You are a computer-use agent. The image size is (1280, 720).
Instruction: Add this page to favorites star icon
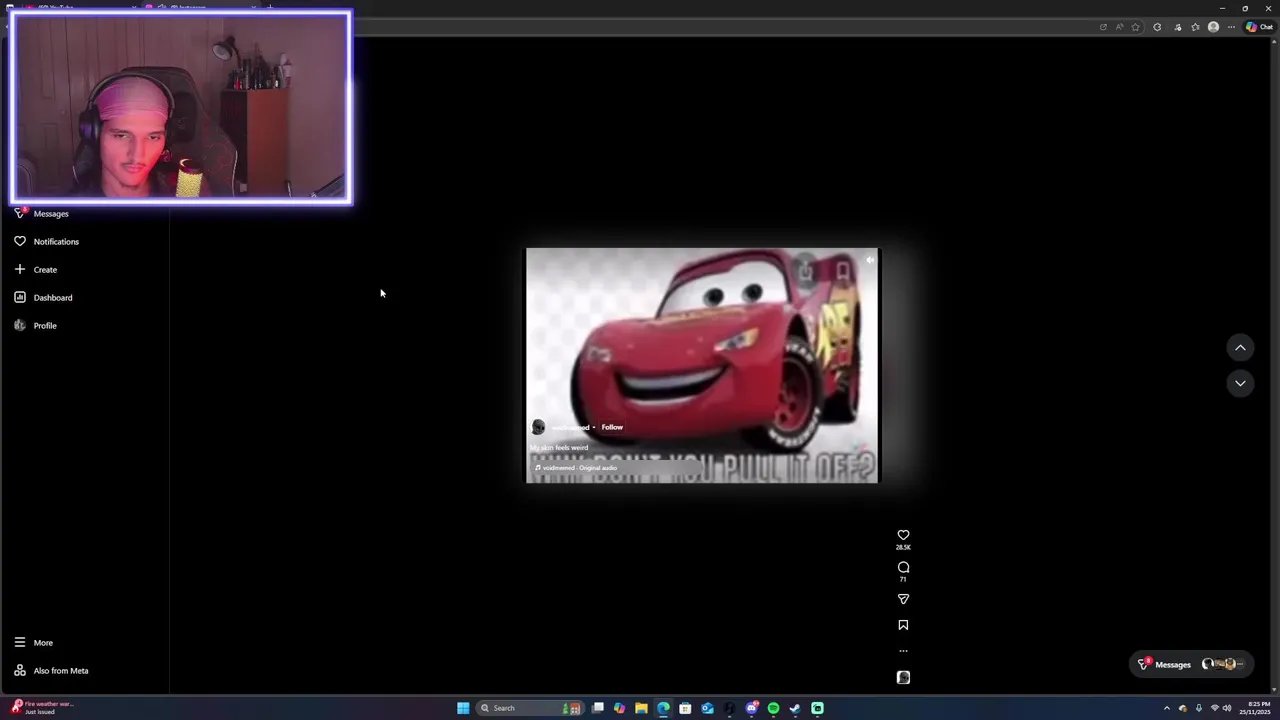(x=1135, y=27)
